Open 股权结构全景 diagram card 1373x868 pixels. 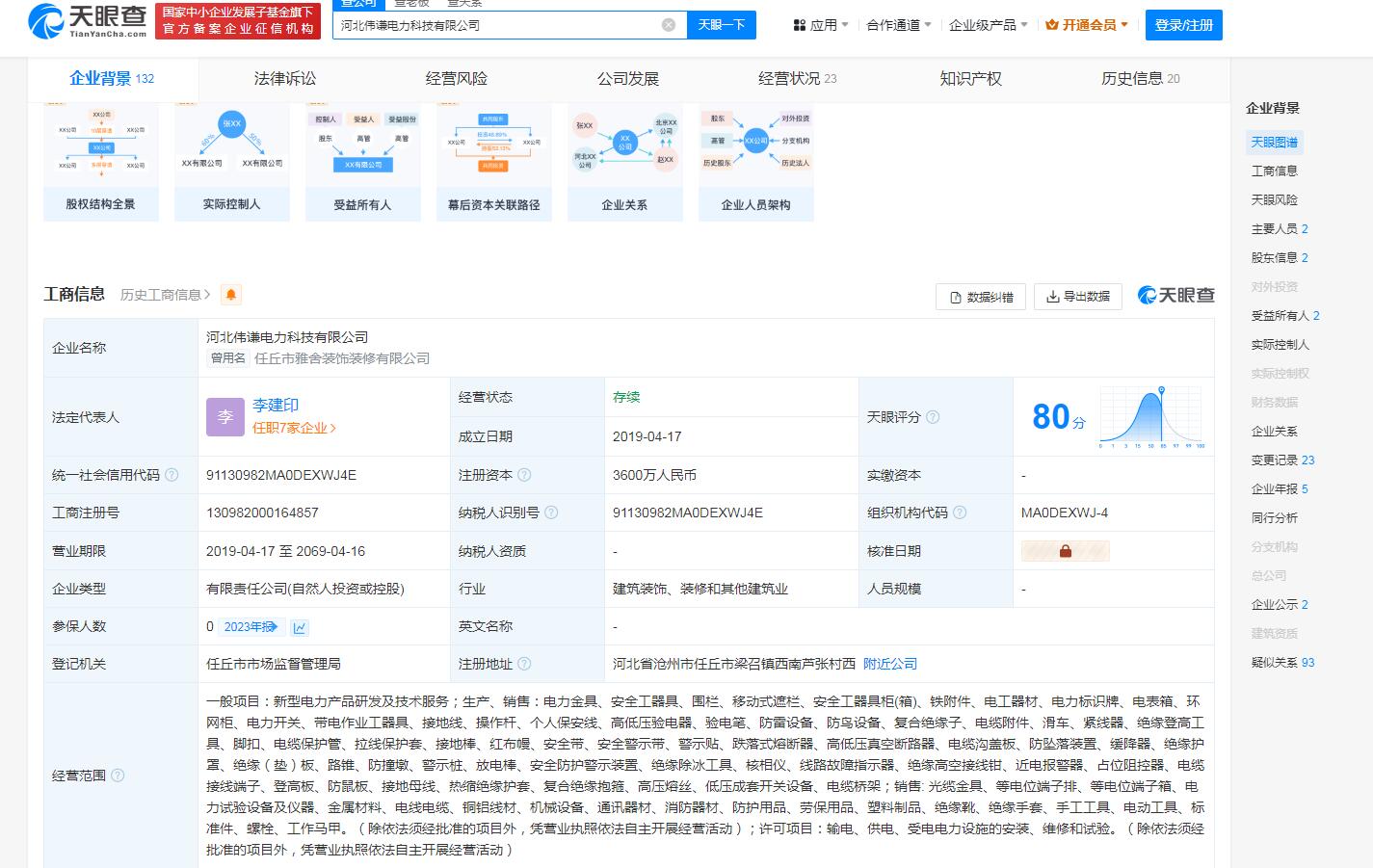click(101, 161)
